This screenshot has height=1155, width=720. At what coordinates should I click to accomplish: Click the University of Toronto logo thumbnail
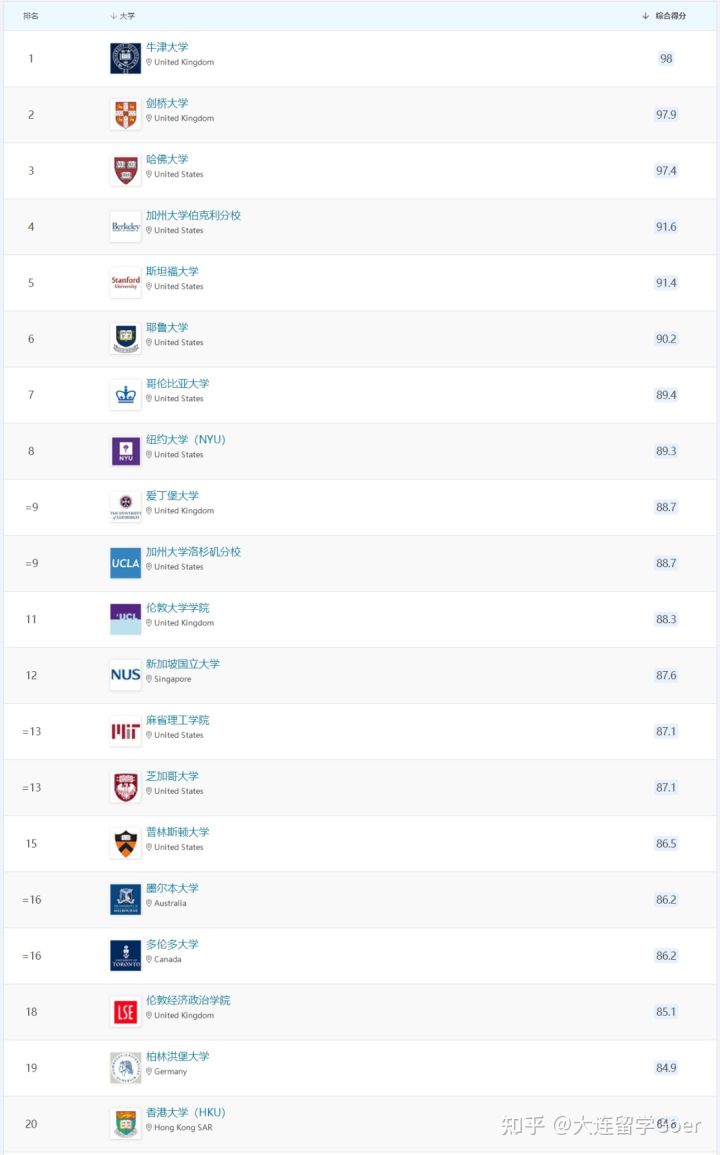125,955
